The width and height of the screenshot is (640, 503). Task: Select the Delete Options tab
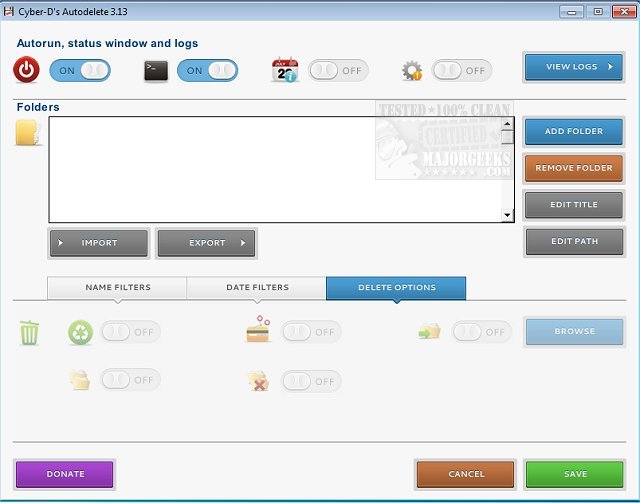(396, 288)
